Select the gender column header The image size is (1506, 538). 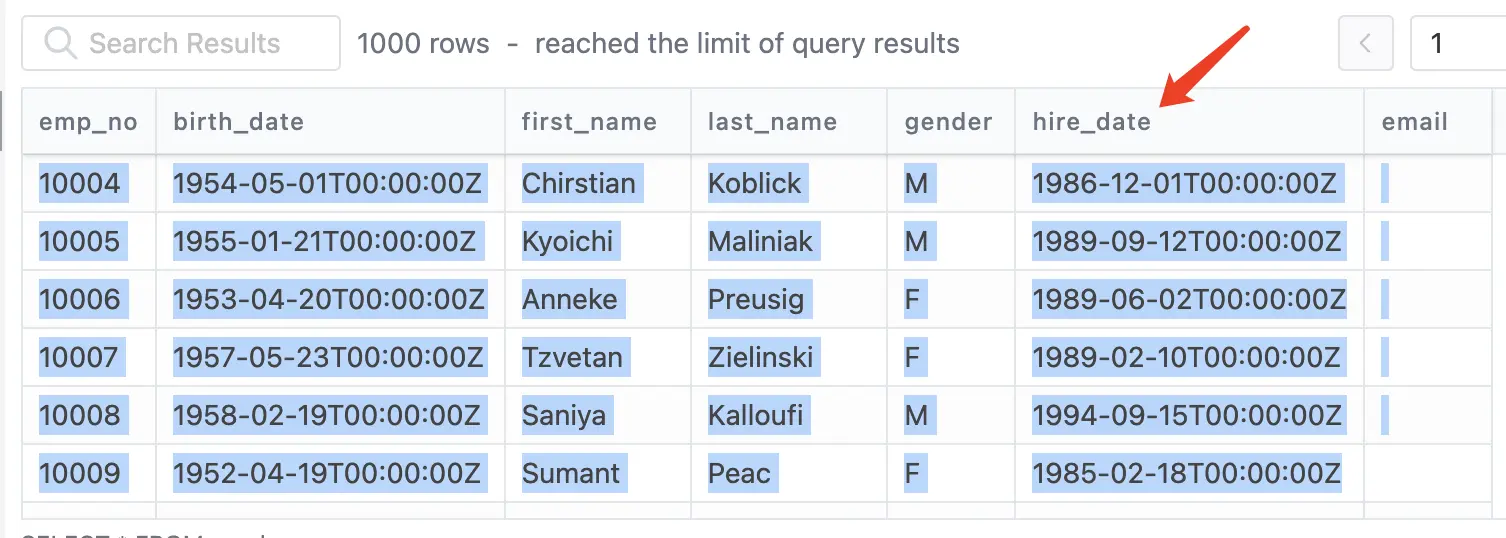951,122
